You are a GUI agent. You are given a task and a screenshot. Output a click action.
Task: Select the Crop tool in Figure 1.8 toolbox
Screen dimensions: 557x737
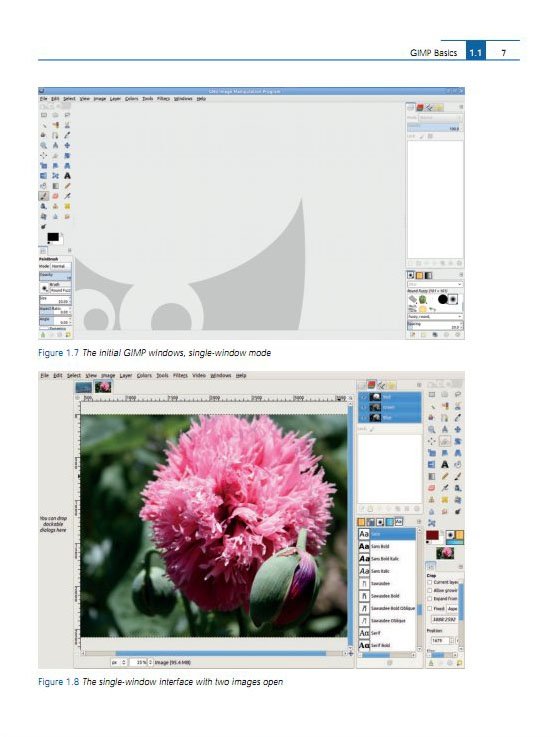[x=445, y=441]
